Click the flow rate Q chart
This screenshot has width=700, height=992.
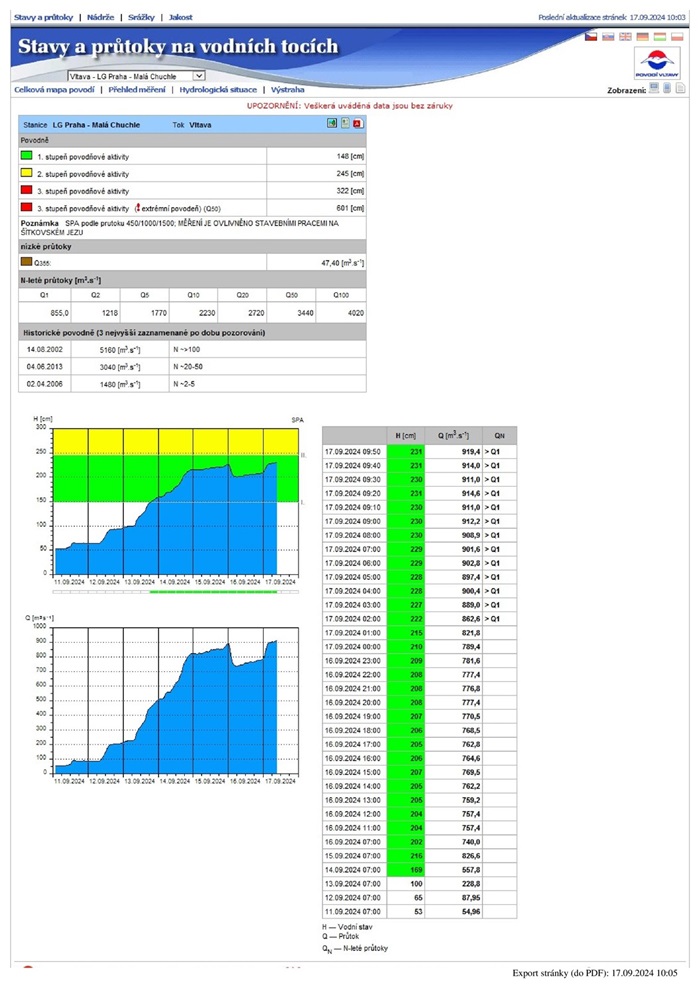click(x=176, y=701)
